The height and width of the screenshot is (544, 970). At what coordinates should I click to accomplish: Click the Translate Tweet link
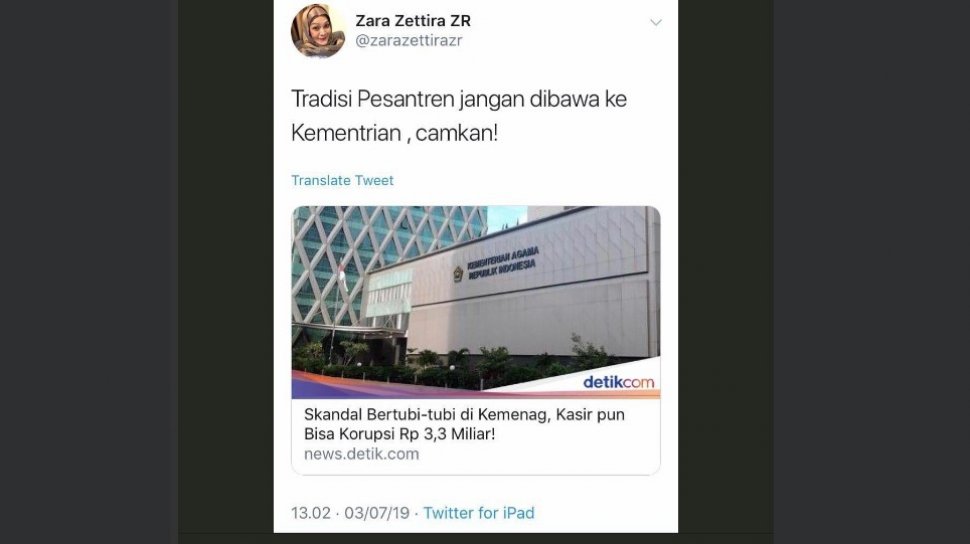(x=342, y=180)
